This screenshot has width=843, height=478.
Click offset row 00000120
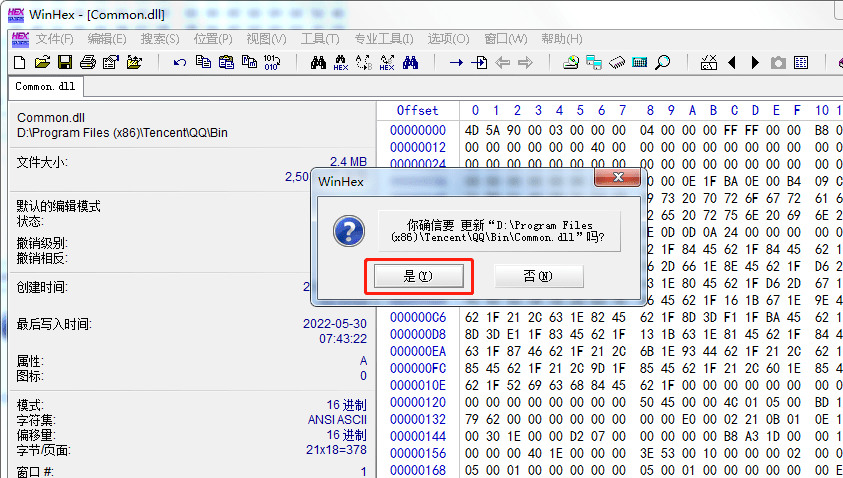418,402
